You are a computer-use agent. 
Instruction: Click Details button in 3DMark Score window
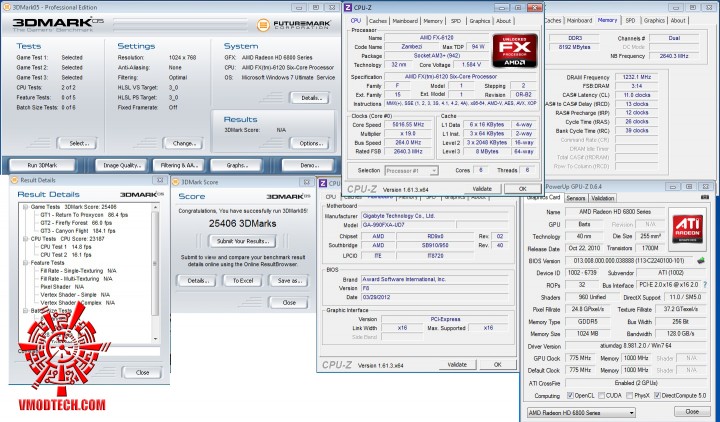point(196,281)
